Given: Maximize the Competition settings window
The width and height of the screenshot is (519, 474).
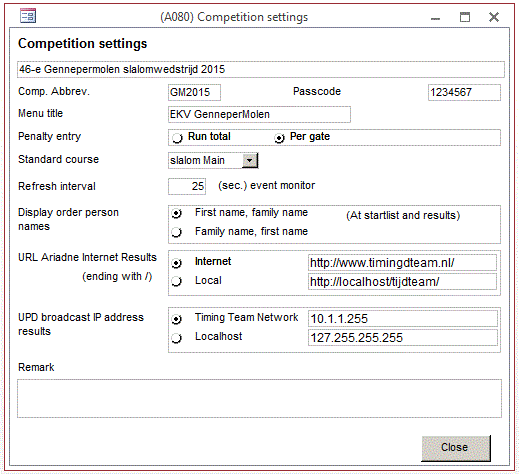Looking at the screenshot, I should point(465,17).
